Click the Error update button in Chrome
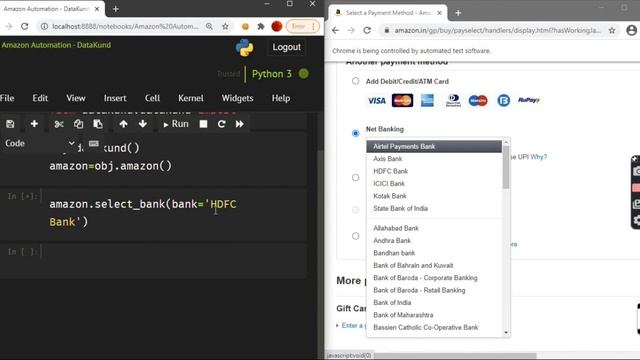Screen dimensions: 640x360 [x=303, y=27]
